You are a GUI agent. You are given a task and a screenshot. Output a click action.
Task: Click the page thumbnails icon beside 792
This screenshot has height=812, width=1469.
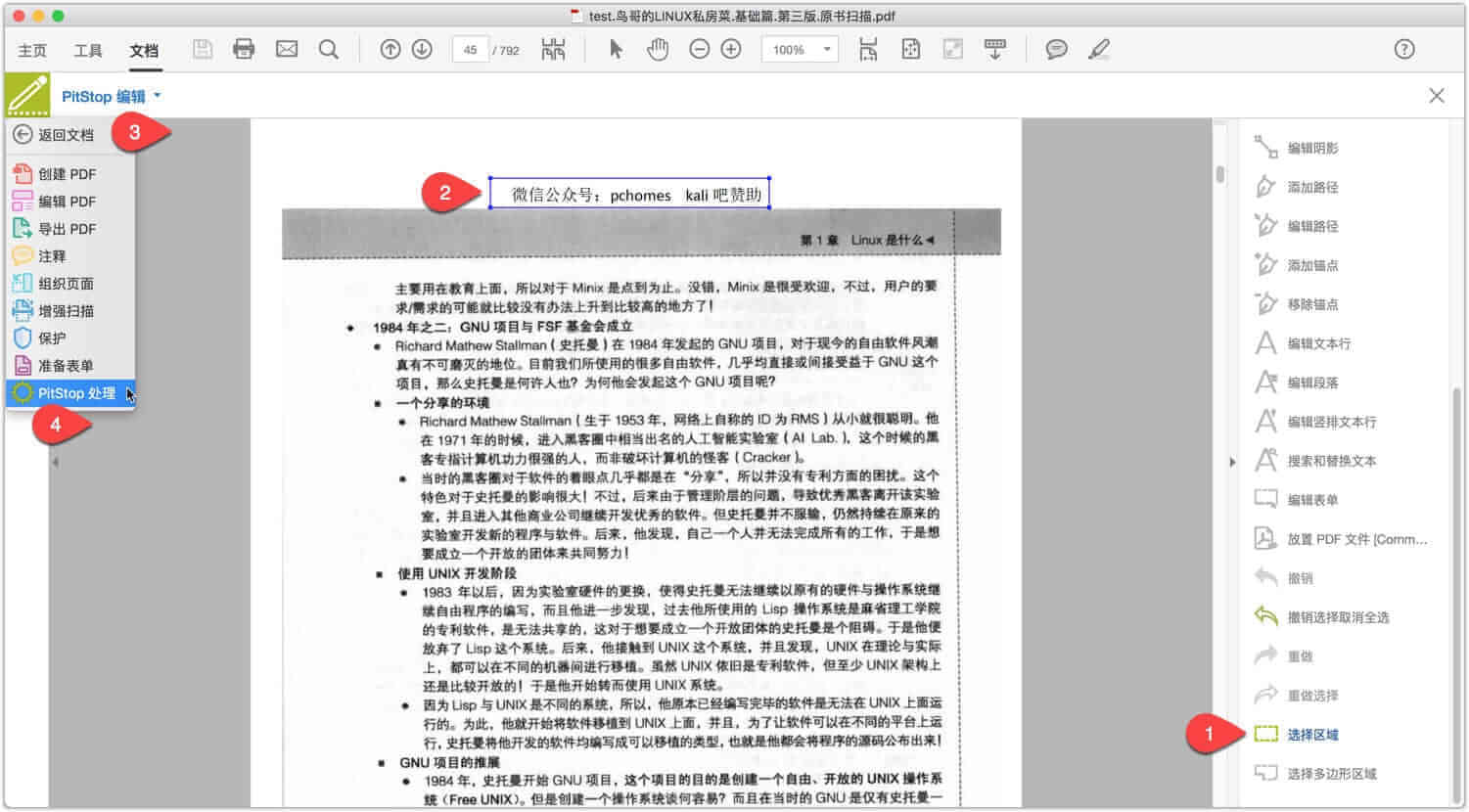pos(553,49)
